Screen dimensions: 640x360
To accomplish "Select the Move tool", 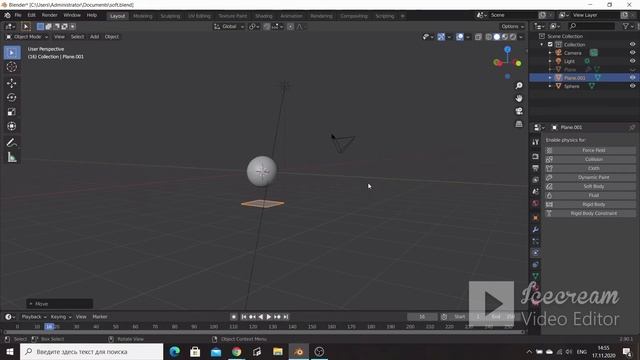I will pyautogui.click(x=12, y=83).
